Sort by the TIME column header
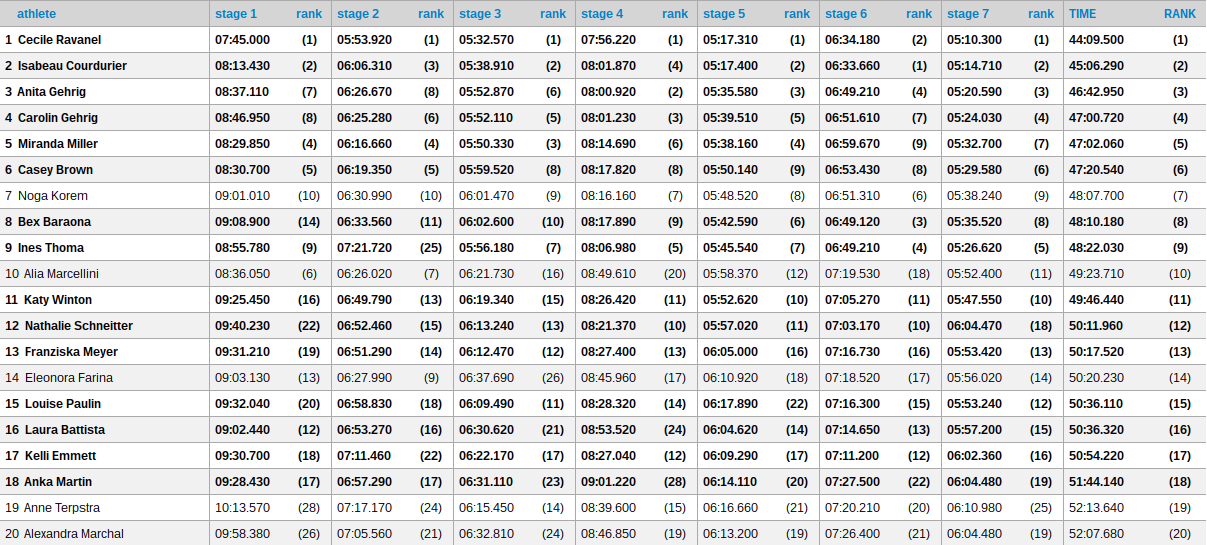Screen dimensions: 1207x545 (x=1082, y=14)
